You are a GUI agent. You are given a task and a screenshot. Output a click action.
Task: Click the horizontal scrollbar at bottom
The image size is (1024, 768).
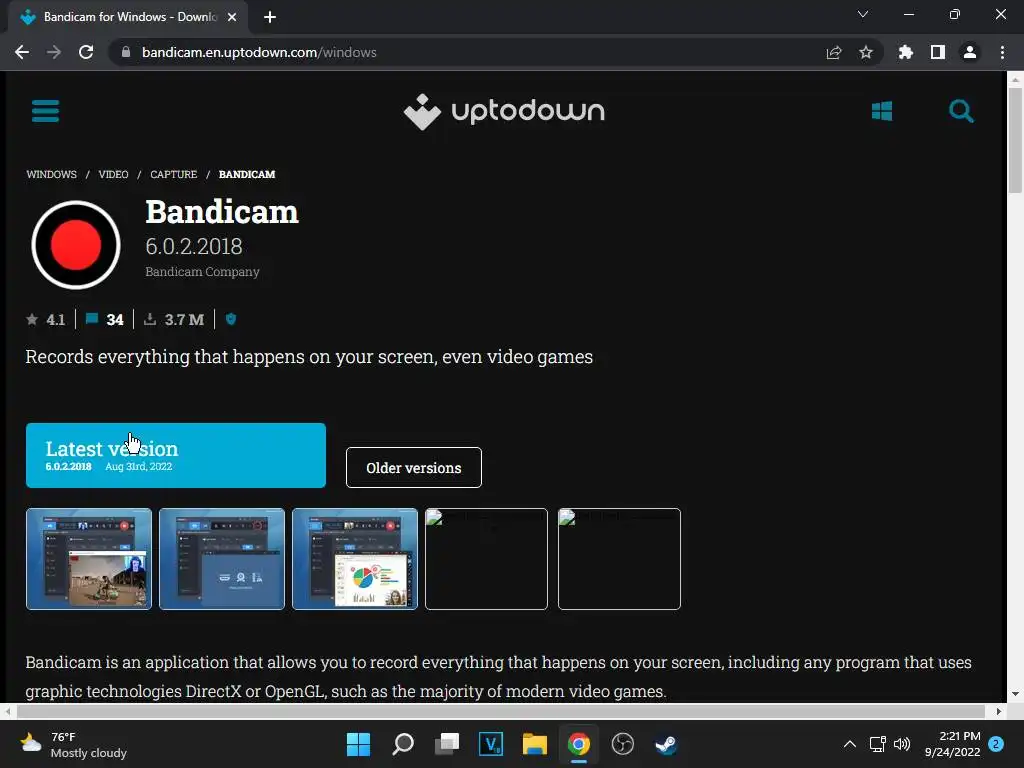501,711
